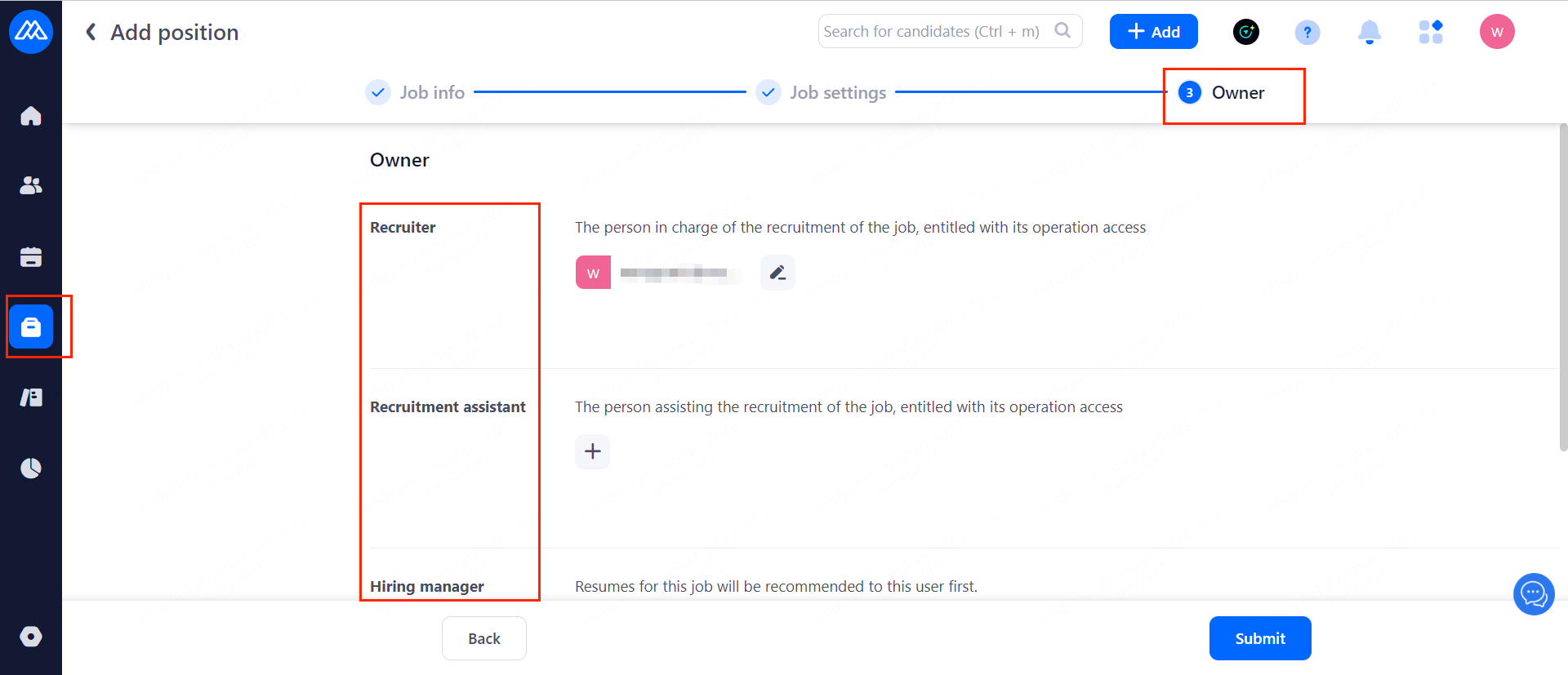Click the help question mark icon
Viewport: 1568px width, 675px height.
pos(1307,32)
